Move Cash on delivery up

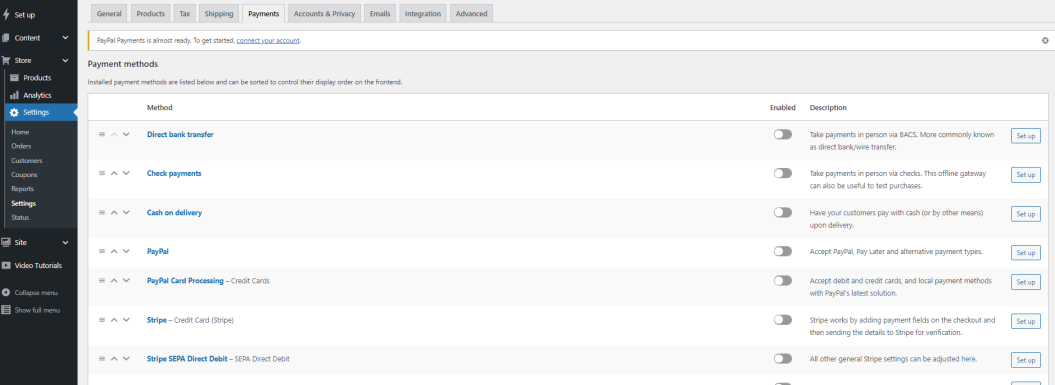point(114,212)
